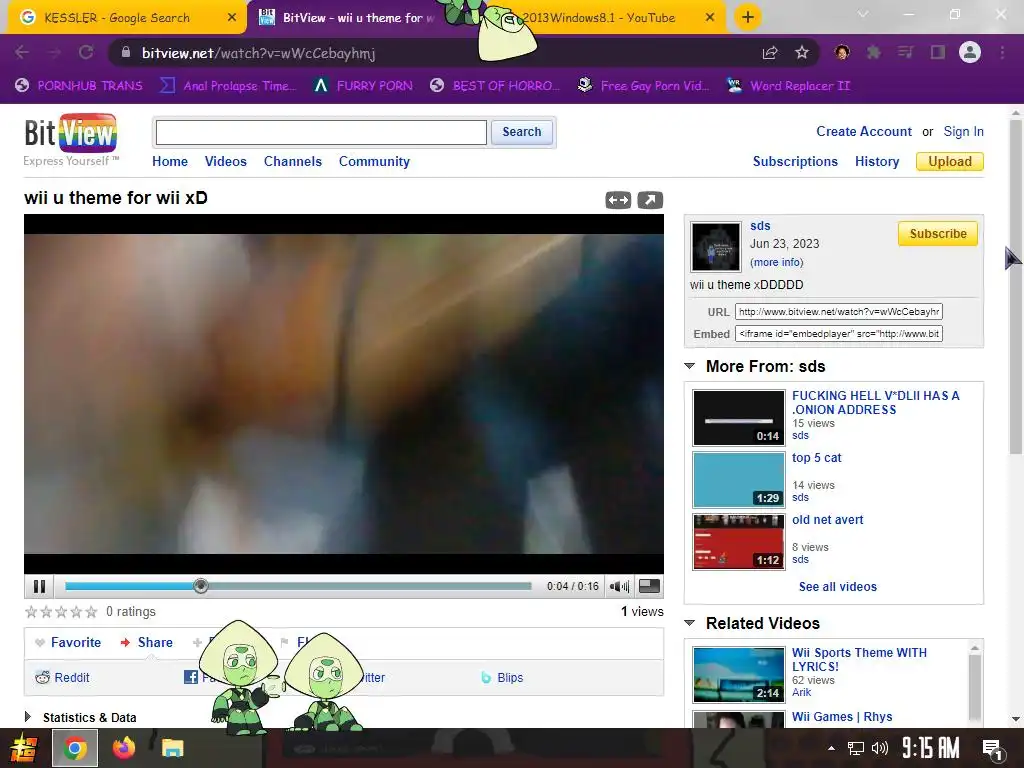Close the KESSLER Google Search tab

tap(232, 18)
